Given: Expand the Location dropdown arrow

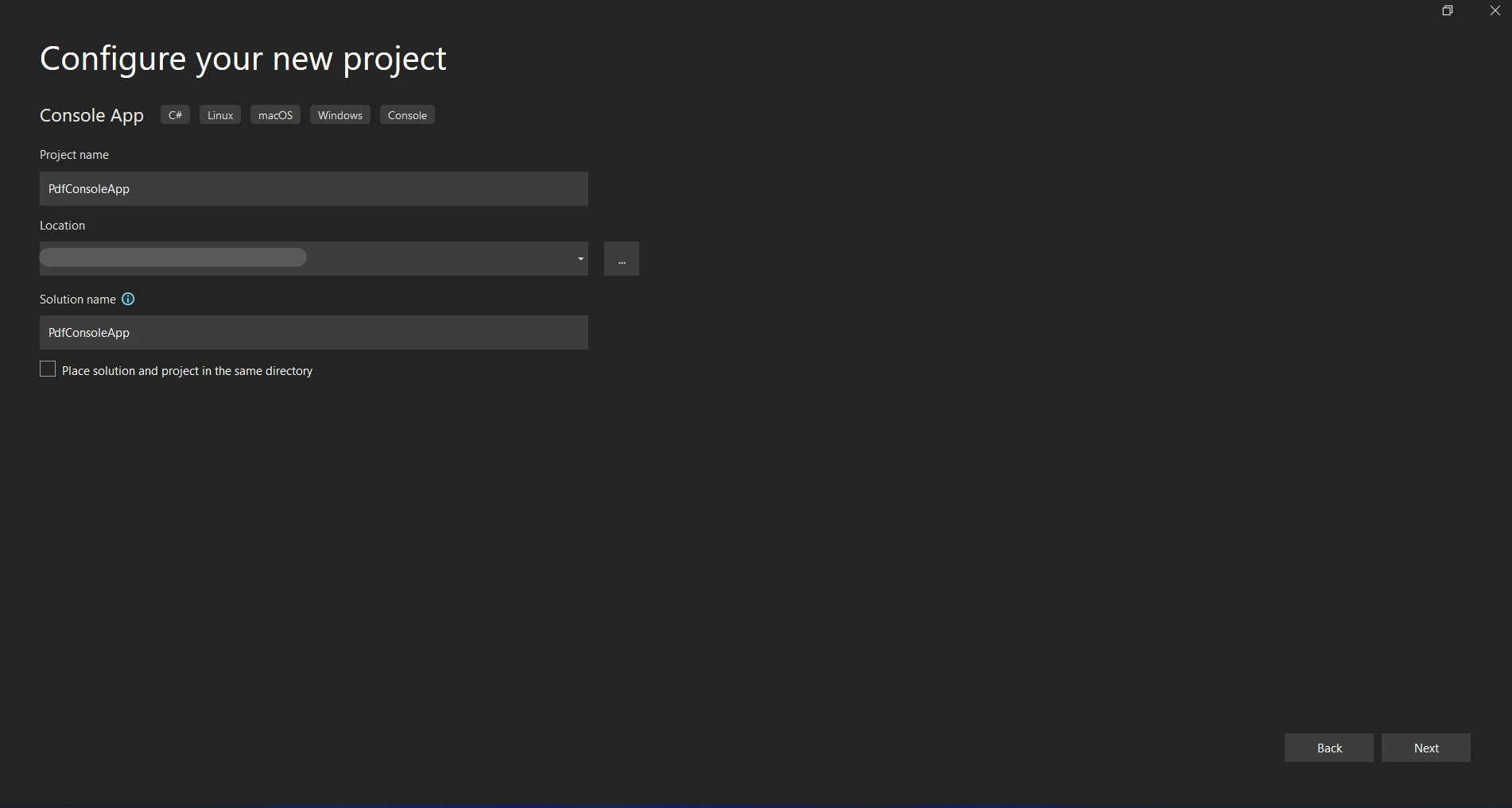Looking at the screenshot, I should (x=580, y=259).
